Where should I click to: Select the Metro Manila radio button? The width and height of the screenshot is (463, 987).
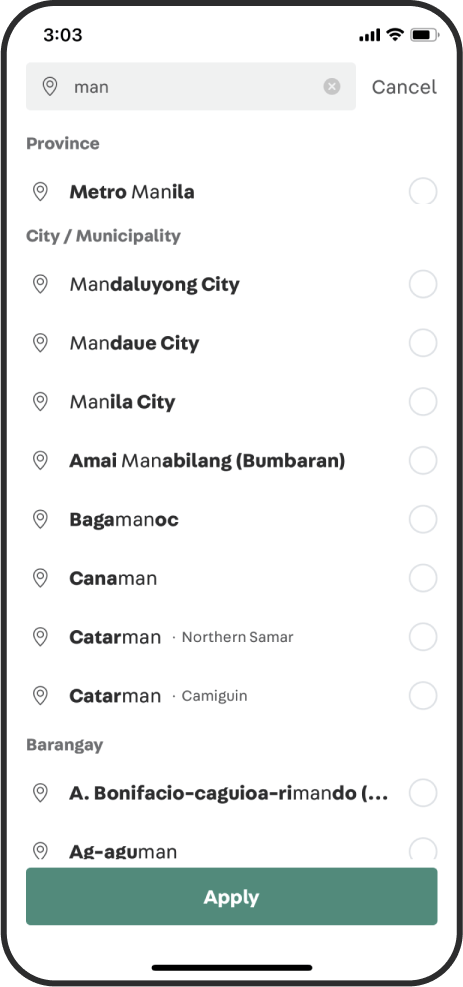[x=423, y=191]
